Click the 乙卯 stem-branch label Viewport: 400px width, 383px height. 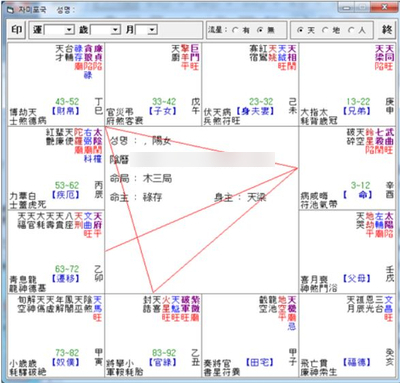pos(99,273)
